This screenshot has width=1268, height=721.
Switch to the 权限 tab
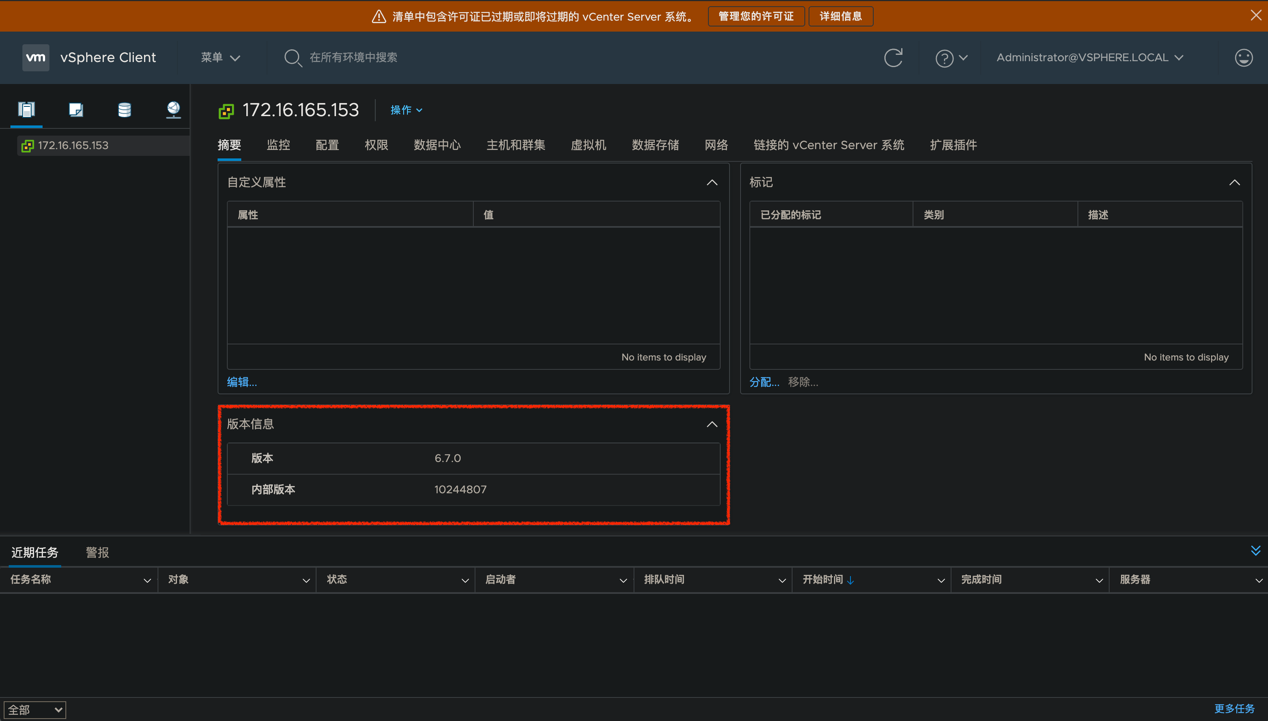point(376,145)
